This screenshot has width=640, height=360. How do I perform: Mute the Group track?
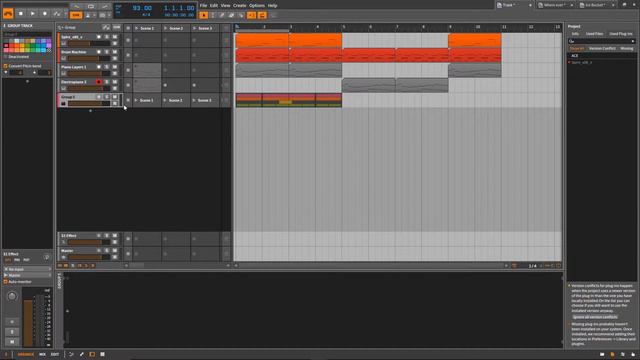115,97
